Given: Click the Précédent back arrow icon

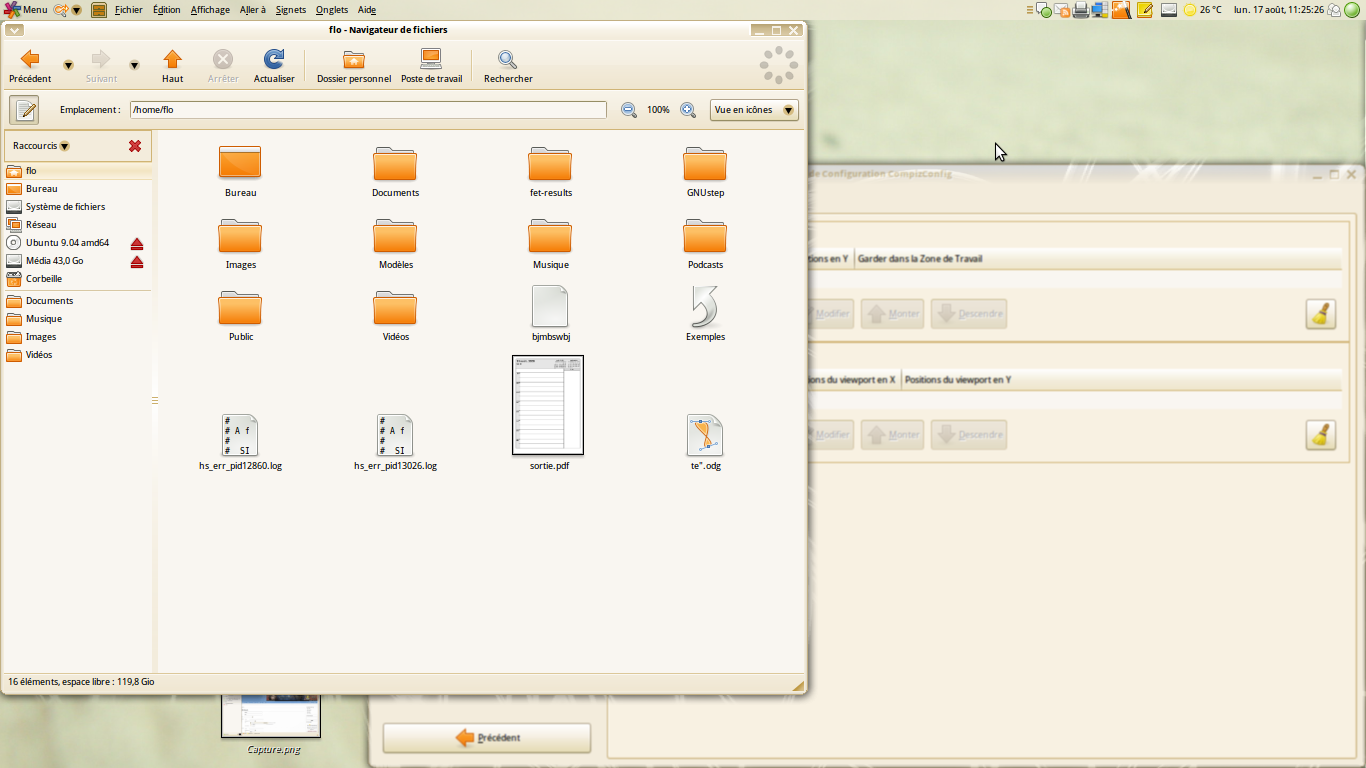Looking at the screenshot, I should (30, 60).
